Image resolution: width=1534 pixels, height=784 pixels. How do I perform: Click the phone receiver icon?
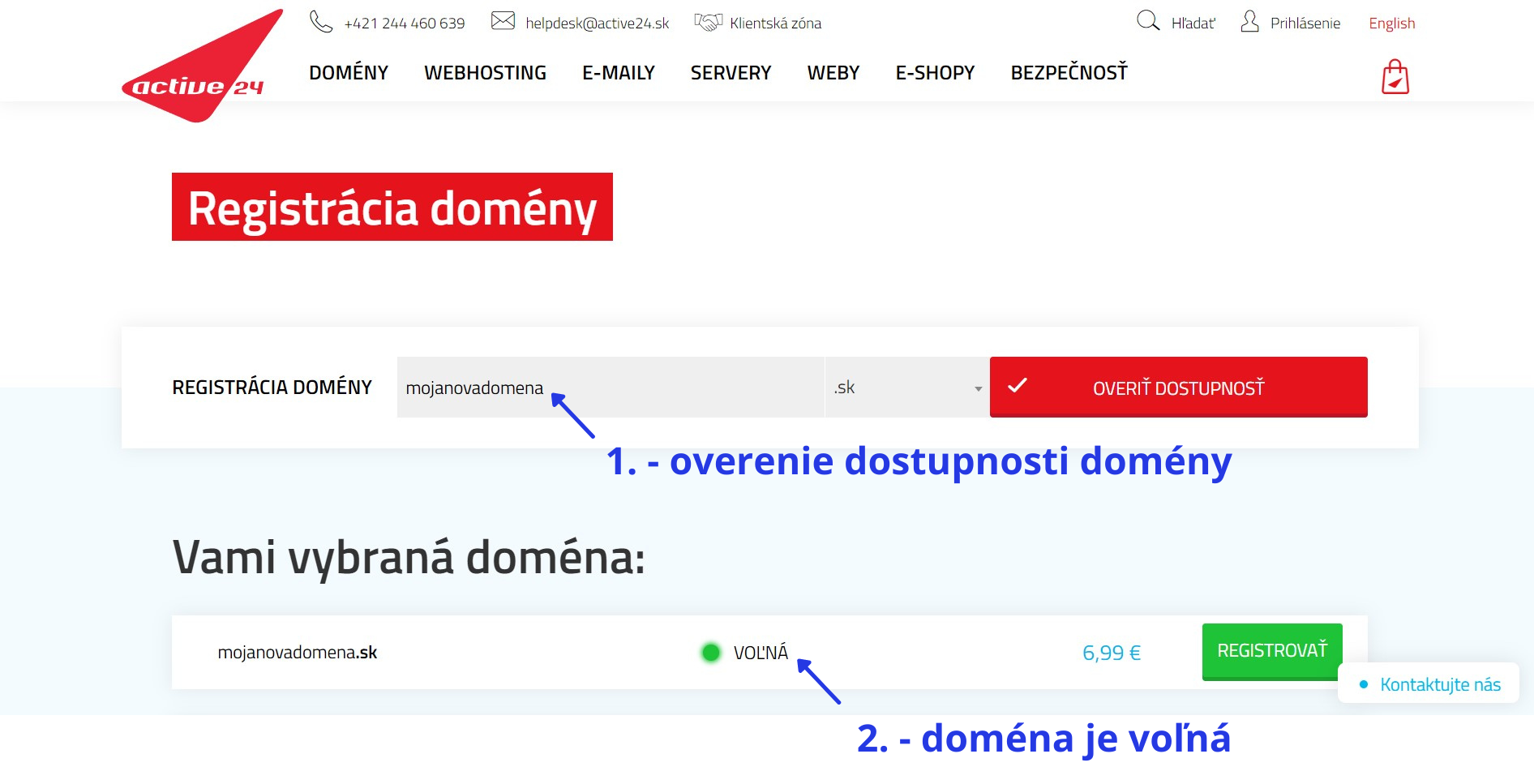coord(320,22)
